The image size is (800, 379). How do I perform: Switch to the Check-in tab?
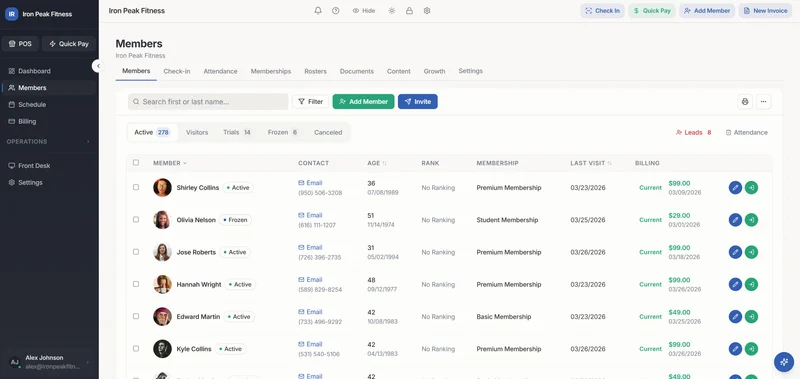pyautogui.click(x=177, y=71)
